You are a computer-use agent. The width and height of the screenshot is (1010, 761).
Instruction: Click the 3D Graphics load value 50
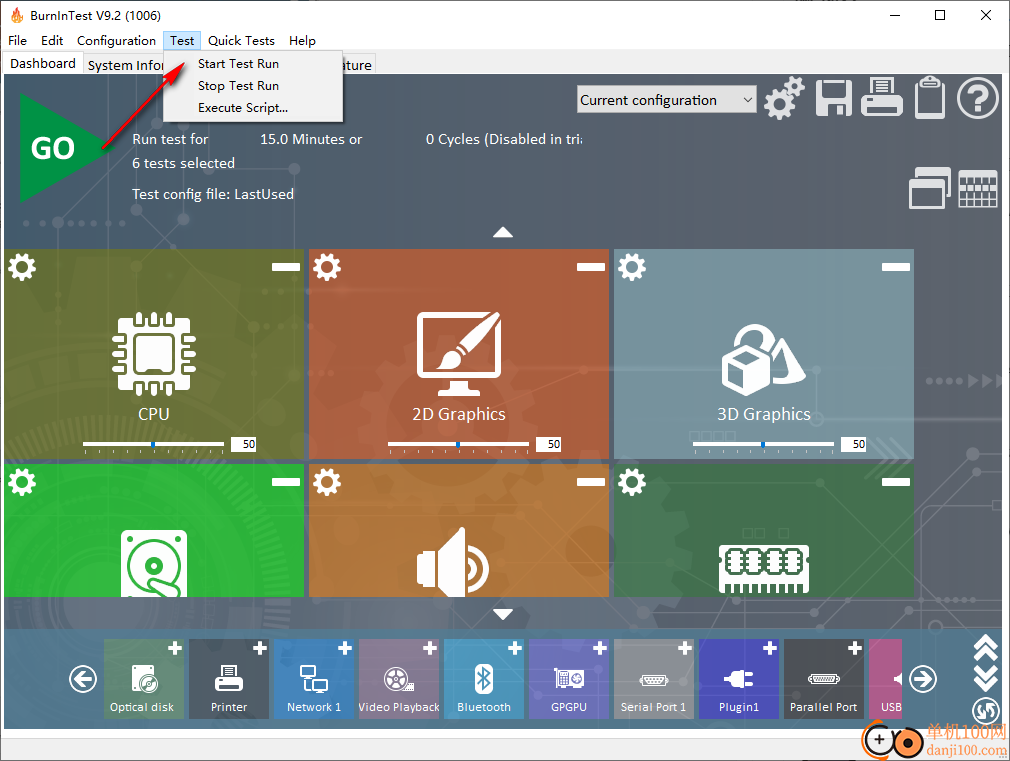(853, 444)
